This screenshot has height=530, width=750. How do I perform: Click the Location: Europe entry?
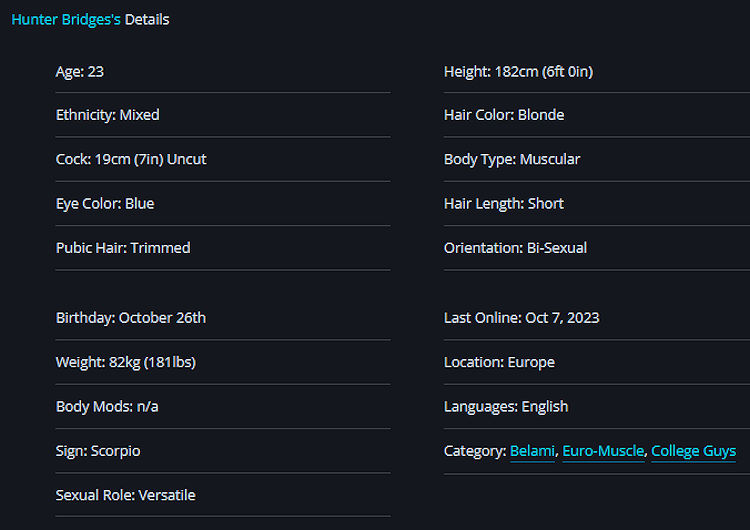pos(499,362)
